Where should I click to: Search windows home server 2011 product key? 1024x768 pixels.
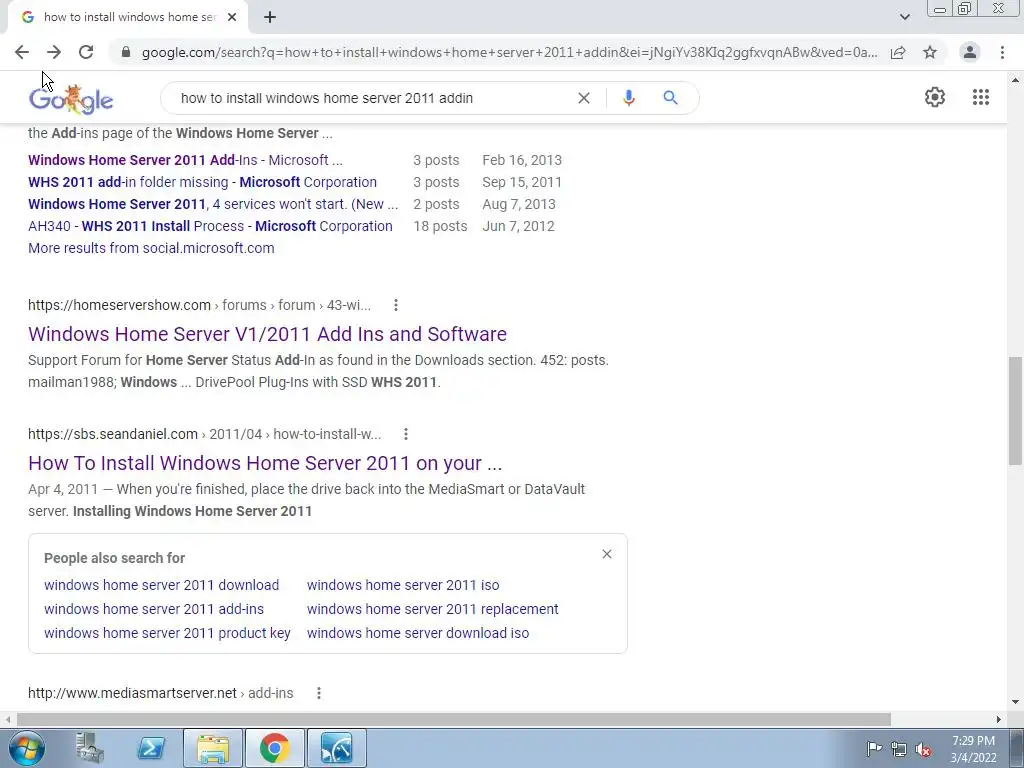point(167,633)
